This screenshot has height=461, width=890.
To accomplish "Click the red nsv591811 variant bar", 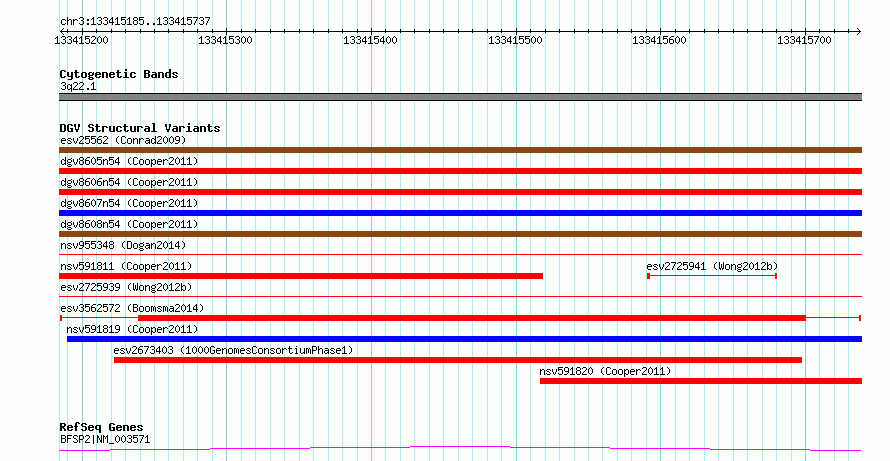I will point(301,276).
